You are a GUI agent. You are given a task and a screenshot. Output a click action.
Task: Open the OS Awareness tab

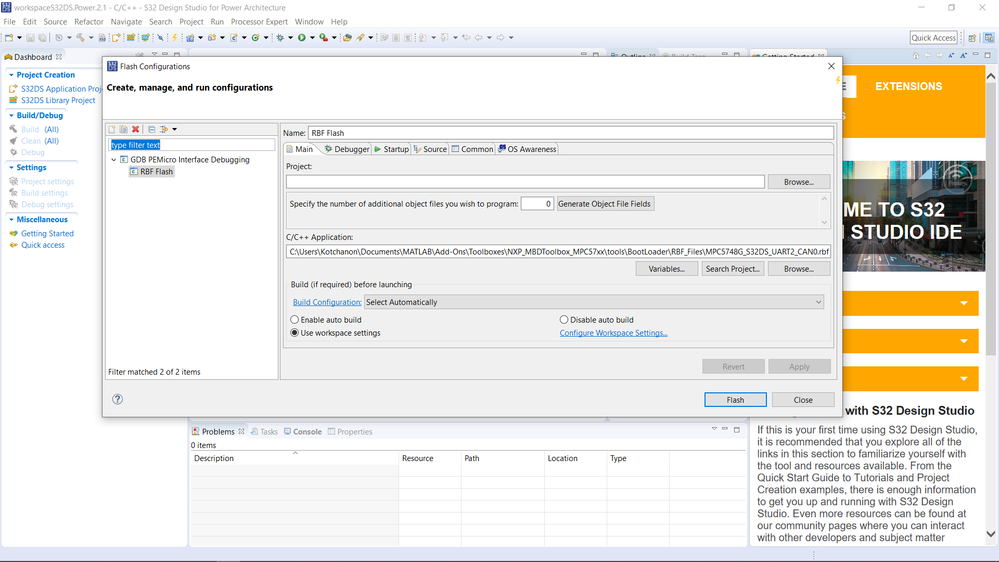pyautogui.click(x=527, y=149)
